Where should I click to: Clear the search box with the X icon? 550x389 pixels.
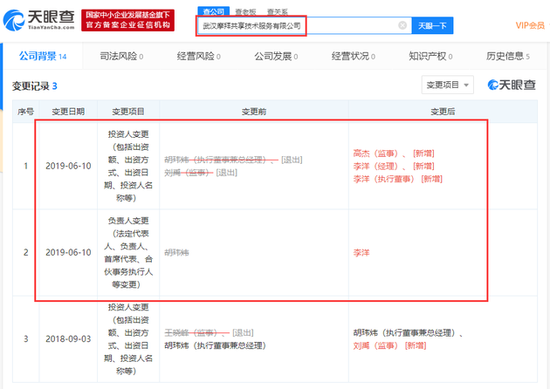click(402, 25)
